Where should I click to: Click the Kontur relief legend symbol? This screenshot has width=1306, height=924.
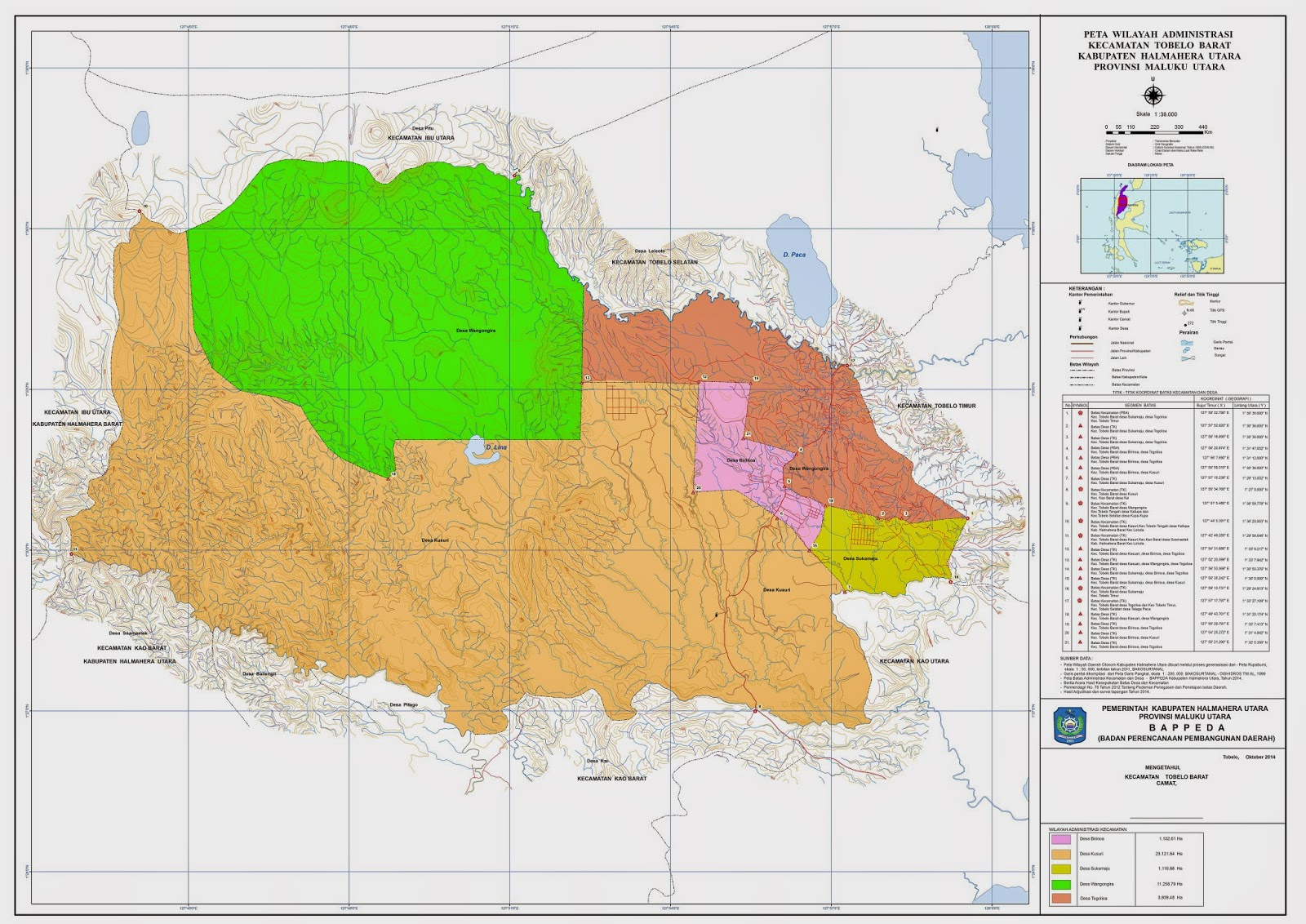click(1186, 302)
